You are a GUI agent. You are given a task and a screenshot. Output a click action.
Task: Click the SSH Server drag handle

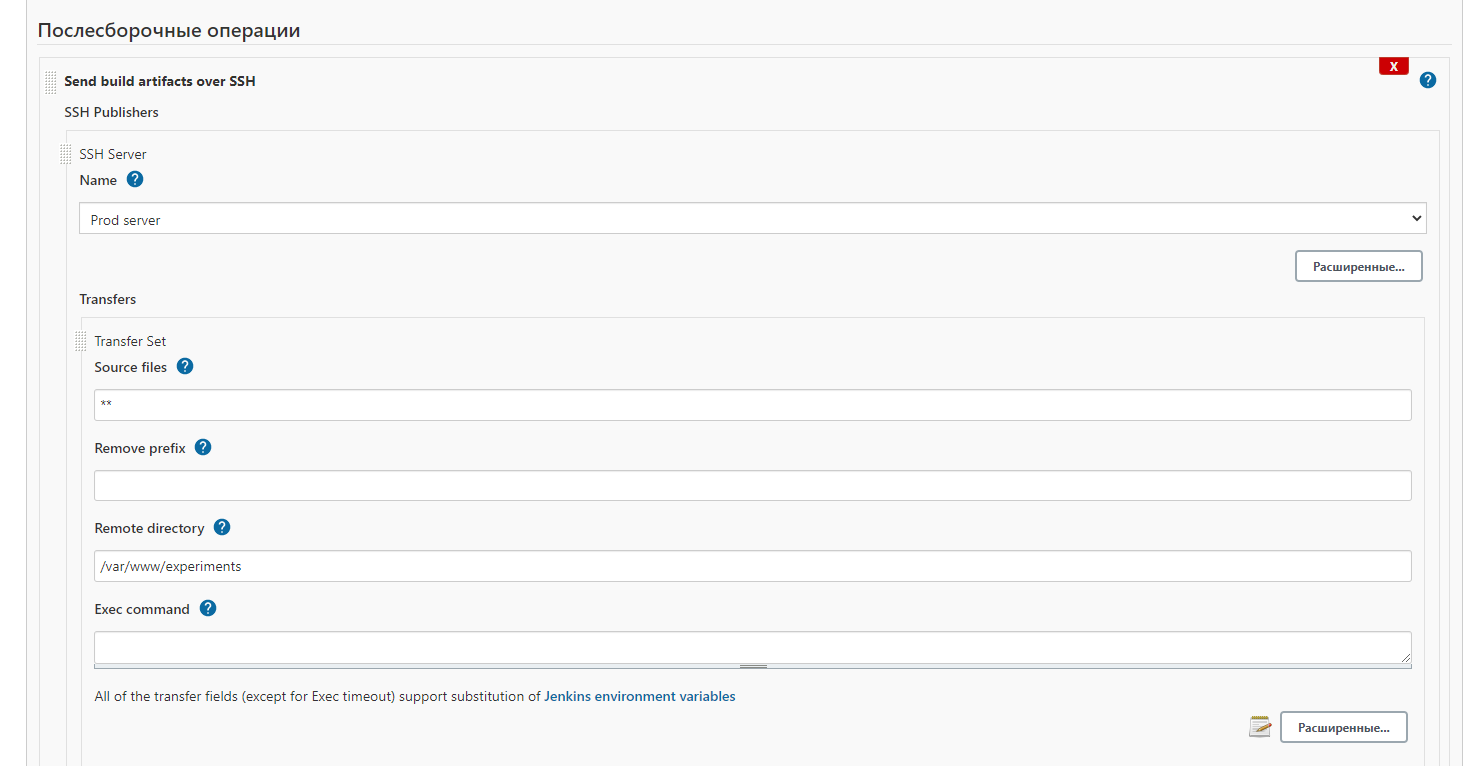pyautogui.click(x=66, y=155)
